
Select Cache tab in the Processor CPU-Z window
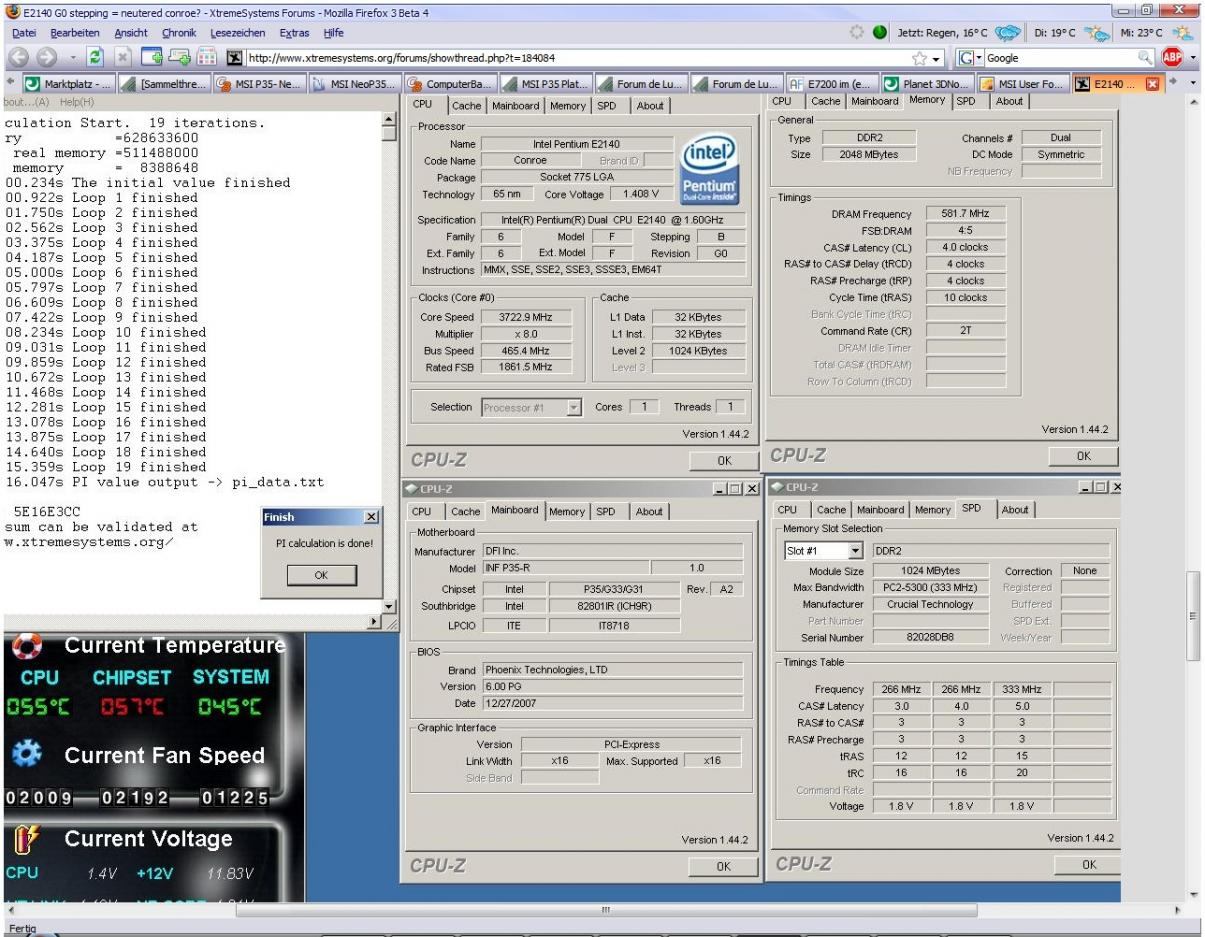(466, 105)
